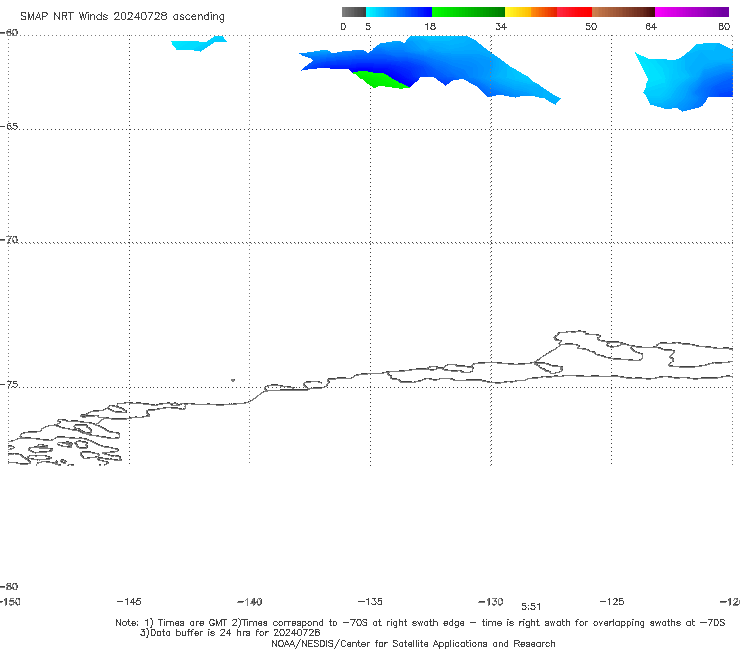Click the note Data buffer is 24 hrs
The height and width of the screenshot is (650, 740).
coord(230,633)
